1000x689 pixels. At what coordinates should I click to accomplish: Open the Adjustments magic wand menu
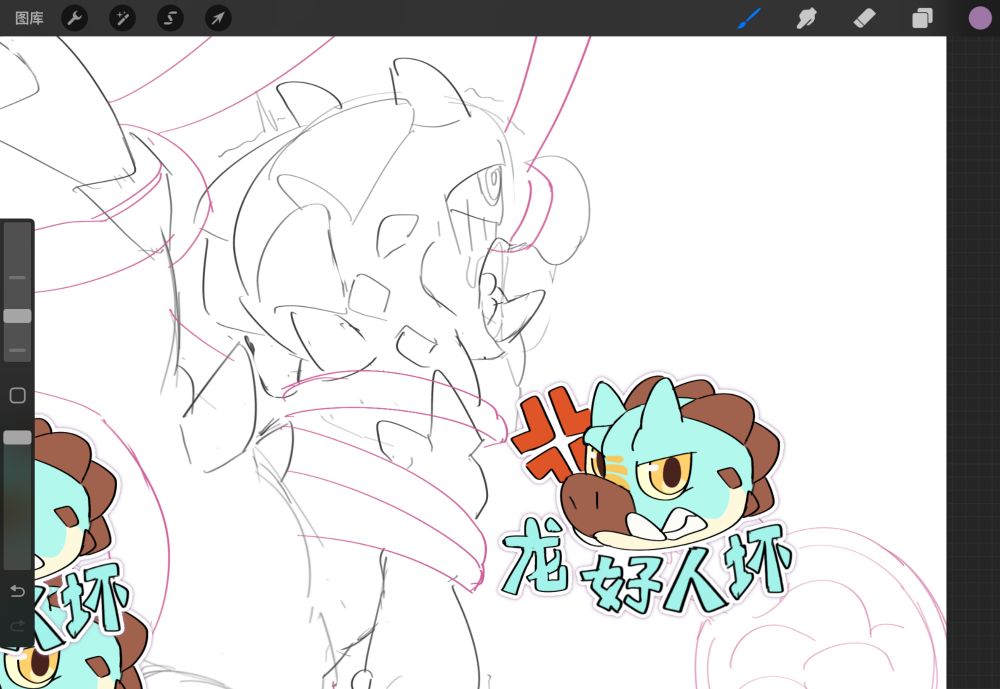(x=122, y=19)
